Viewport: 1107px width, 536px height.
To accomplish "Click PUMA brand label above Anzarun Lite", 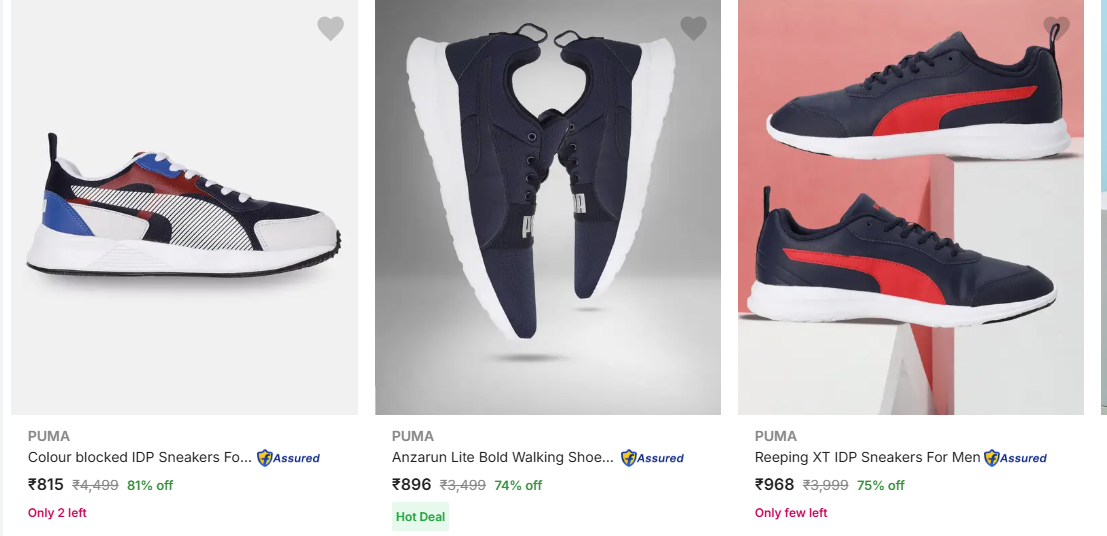I will (x=413, y=436).
